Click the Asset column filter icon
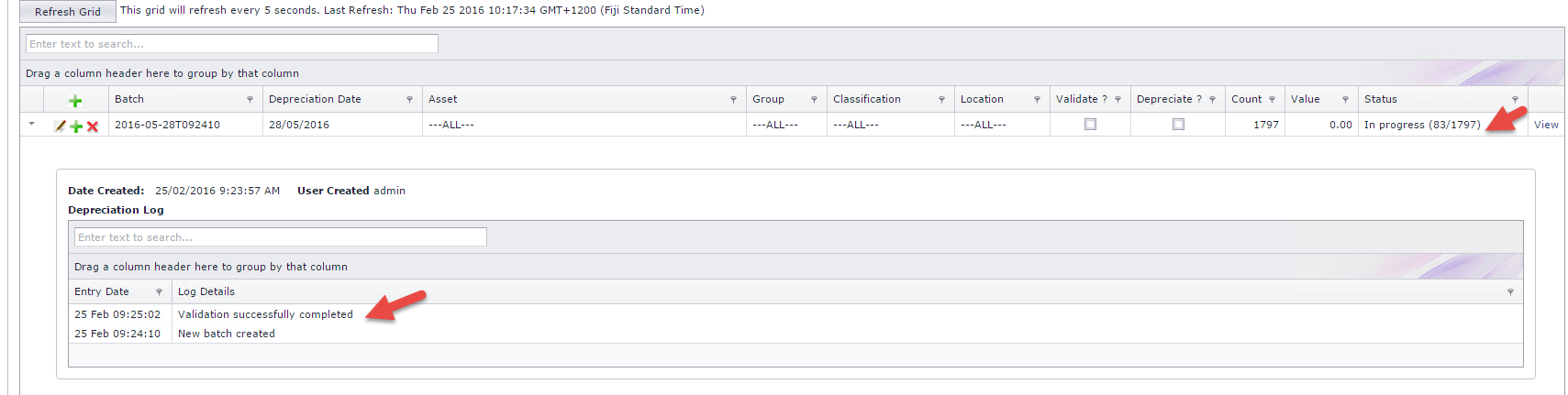This screenshot has height=395, width=1568. pos(733,100)
